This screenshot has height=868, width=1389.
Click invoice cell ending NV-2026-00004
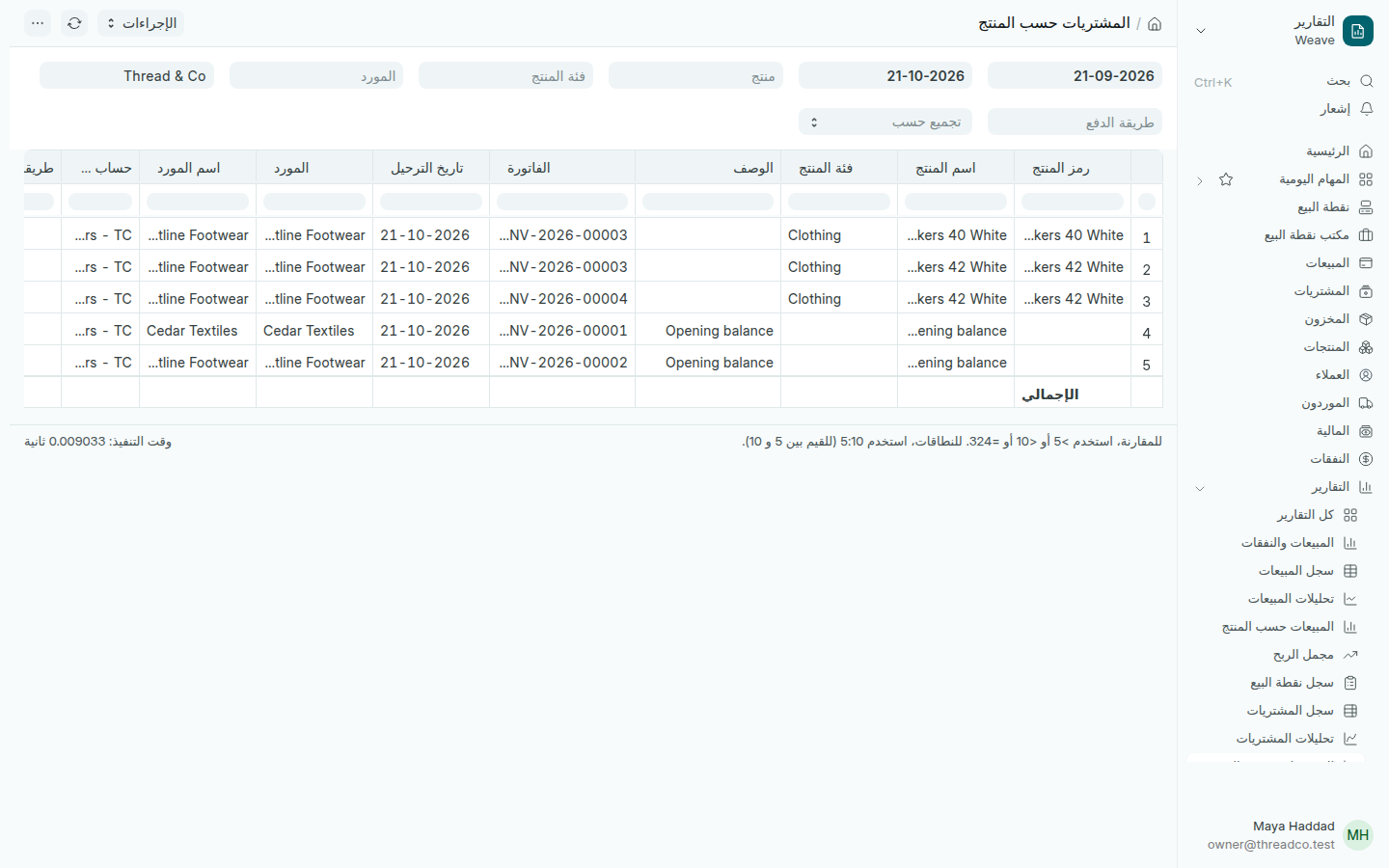pyautogui.click(x=562, y=299)
